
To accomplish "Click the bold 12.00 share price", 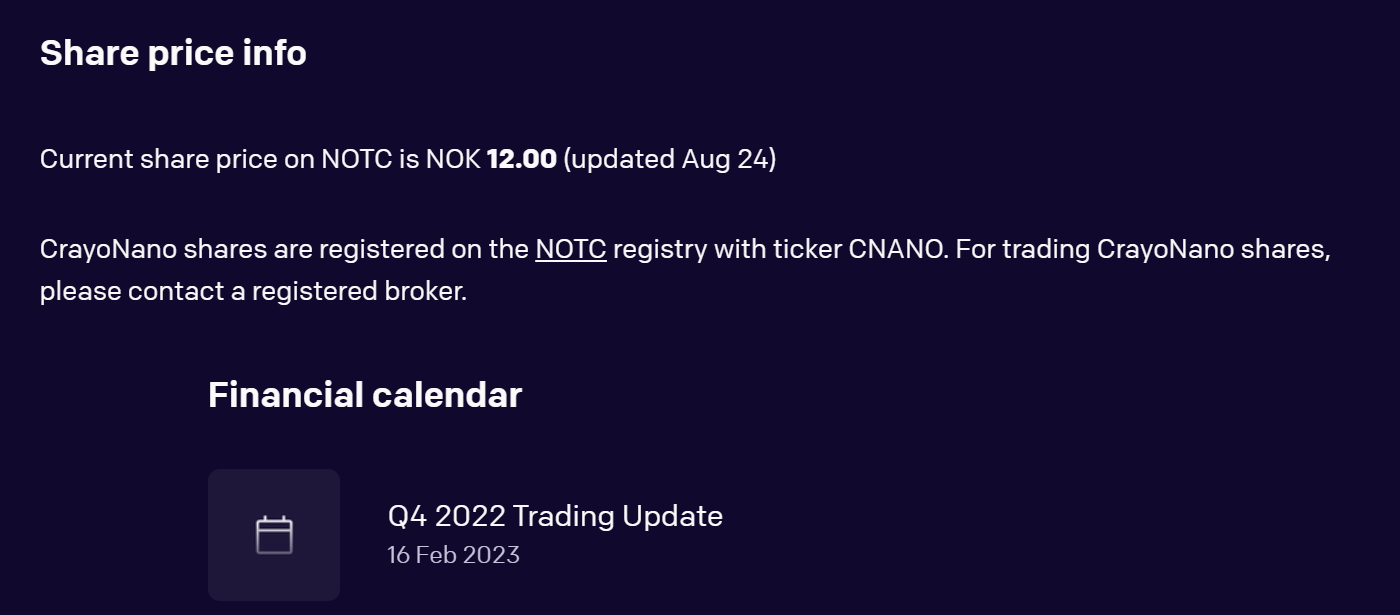I will [x=521, y=159].
